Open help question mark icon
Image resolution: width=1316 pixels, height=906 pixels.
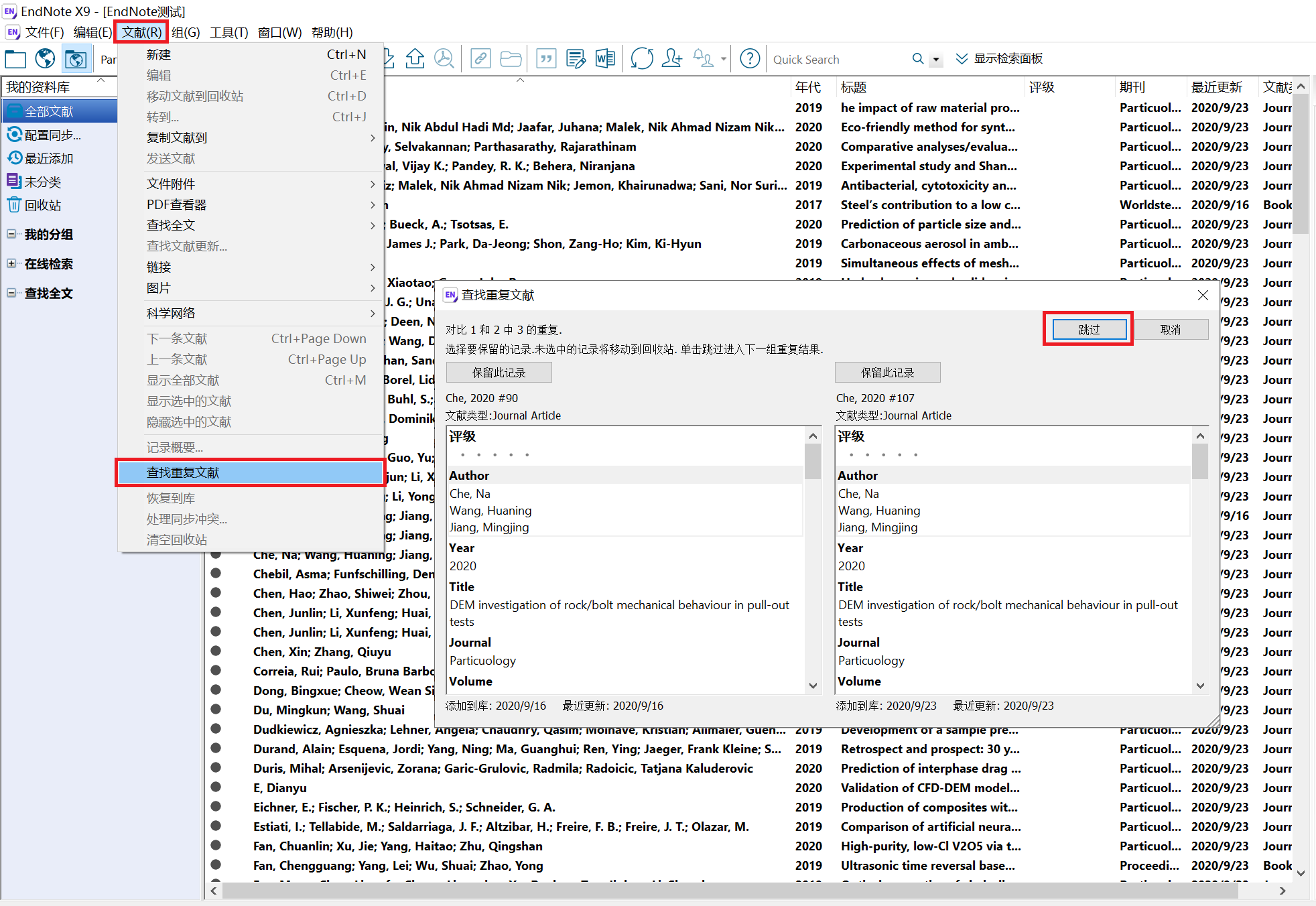(750, 59)
